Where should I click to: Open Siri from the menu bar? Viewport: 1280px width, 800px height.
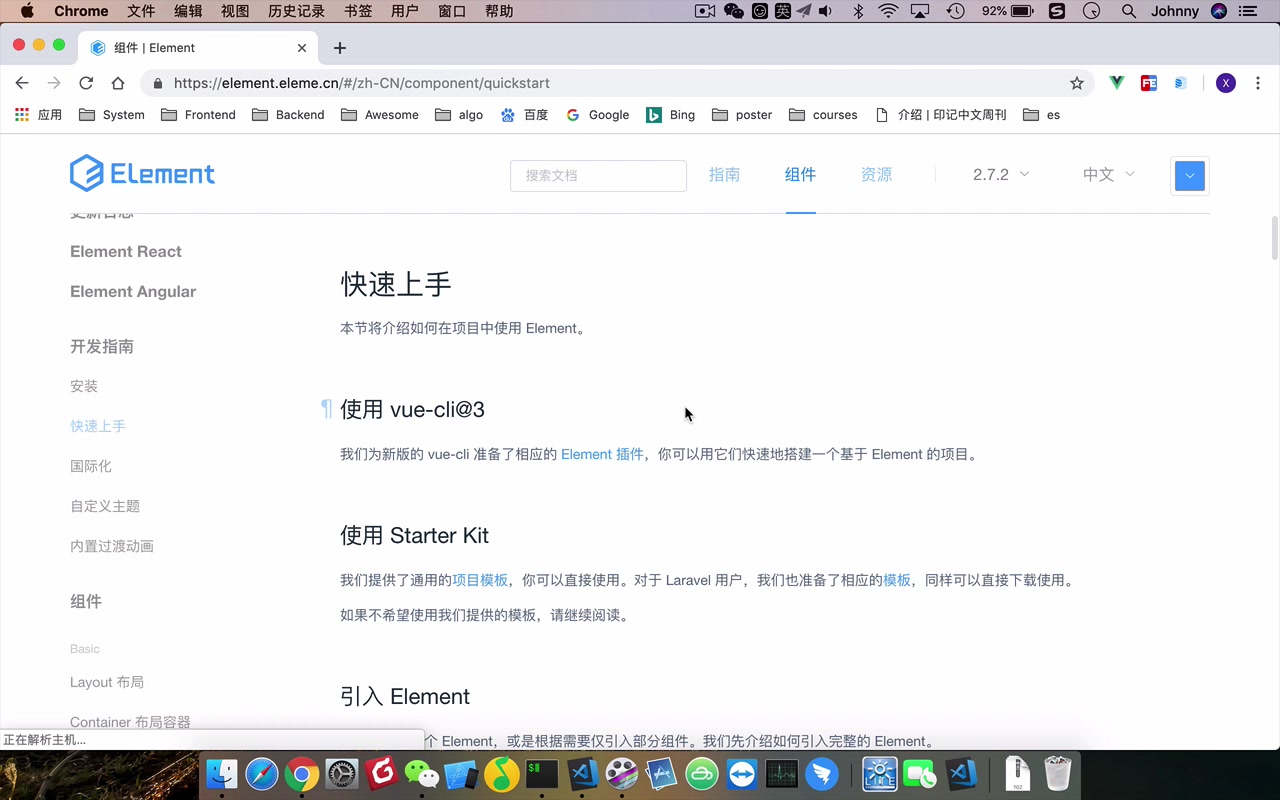pos(1218,11)
